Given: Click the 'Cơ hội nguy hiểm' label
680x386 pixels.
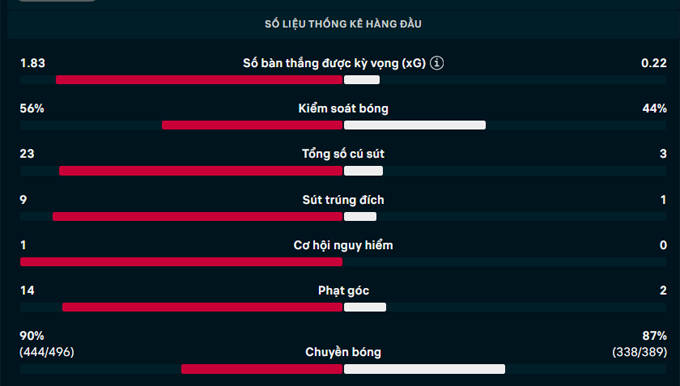Looking at the screenshot, I should click(x=343, y=245).
